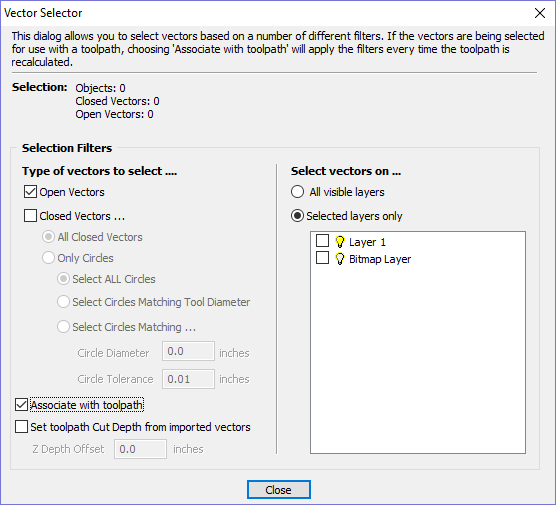Uncheck the Open Vectors checkbox
Image resolution: width=556 pixels, height=505 pixels.
point(30,192)
